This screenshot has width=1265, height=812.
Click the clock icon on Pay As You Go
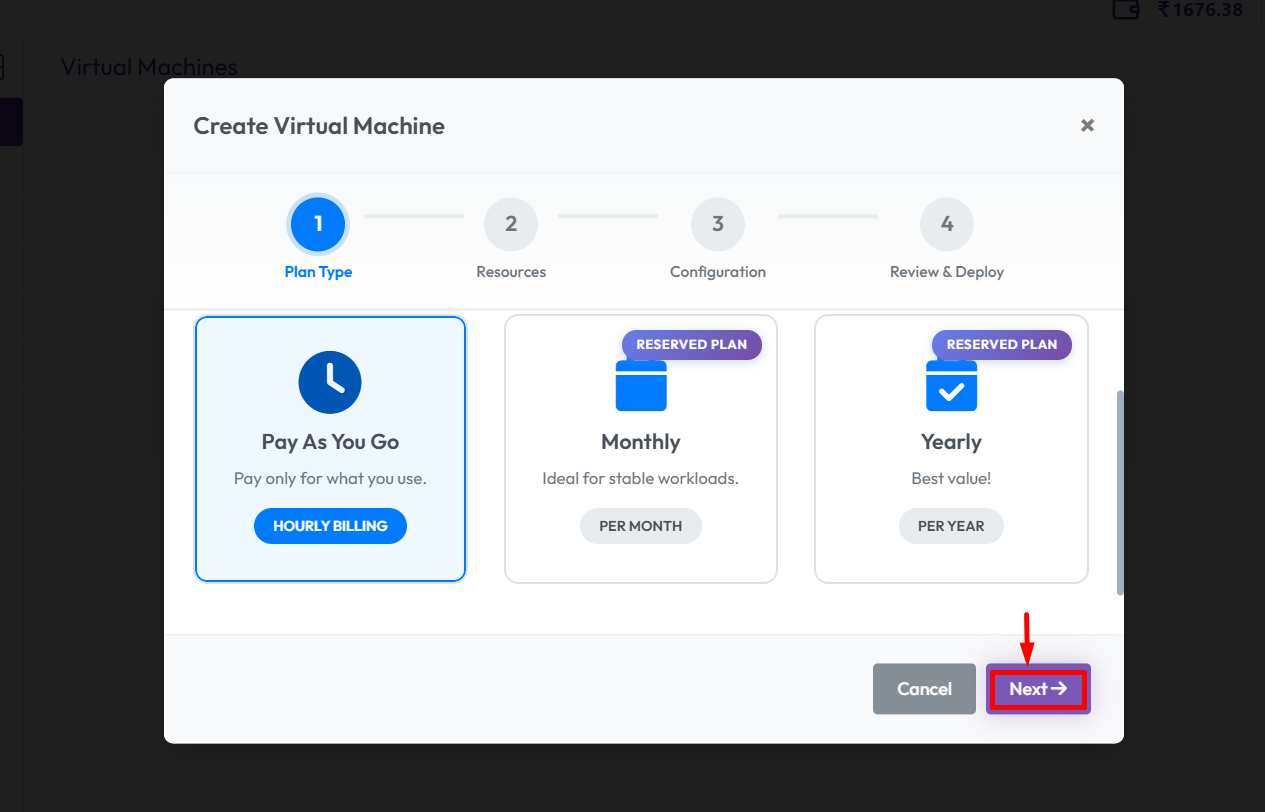[x=330, y=382]
